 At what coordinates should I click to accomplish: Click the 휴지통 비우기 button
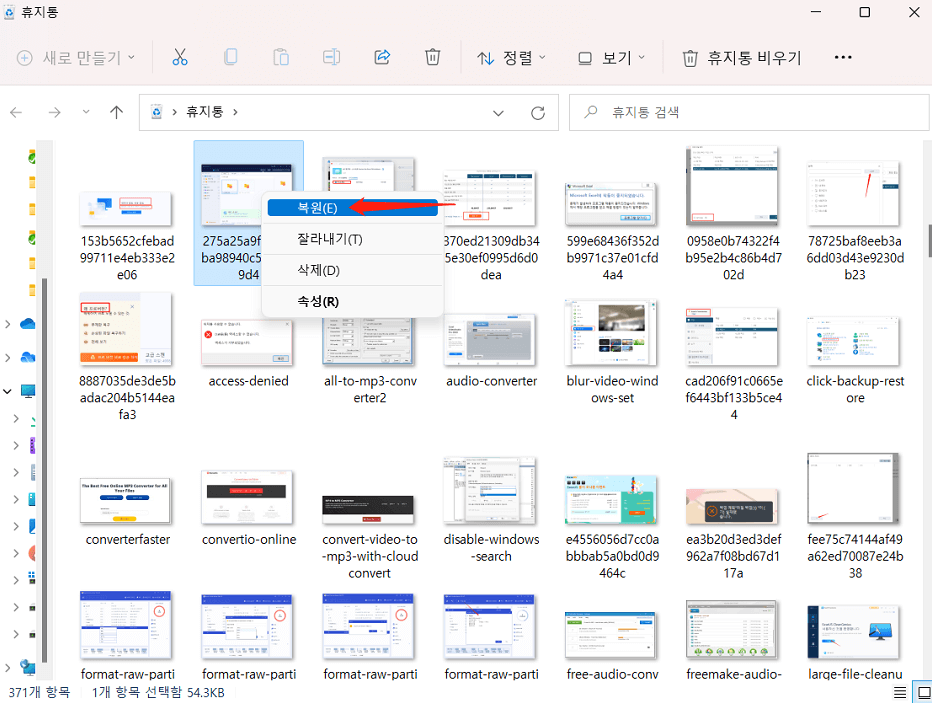(742, 58)
